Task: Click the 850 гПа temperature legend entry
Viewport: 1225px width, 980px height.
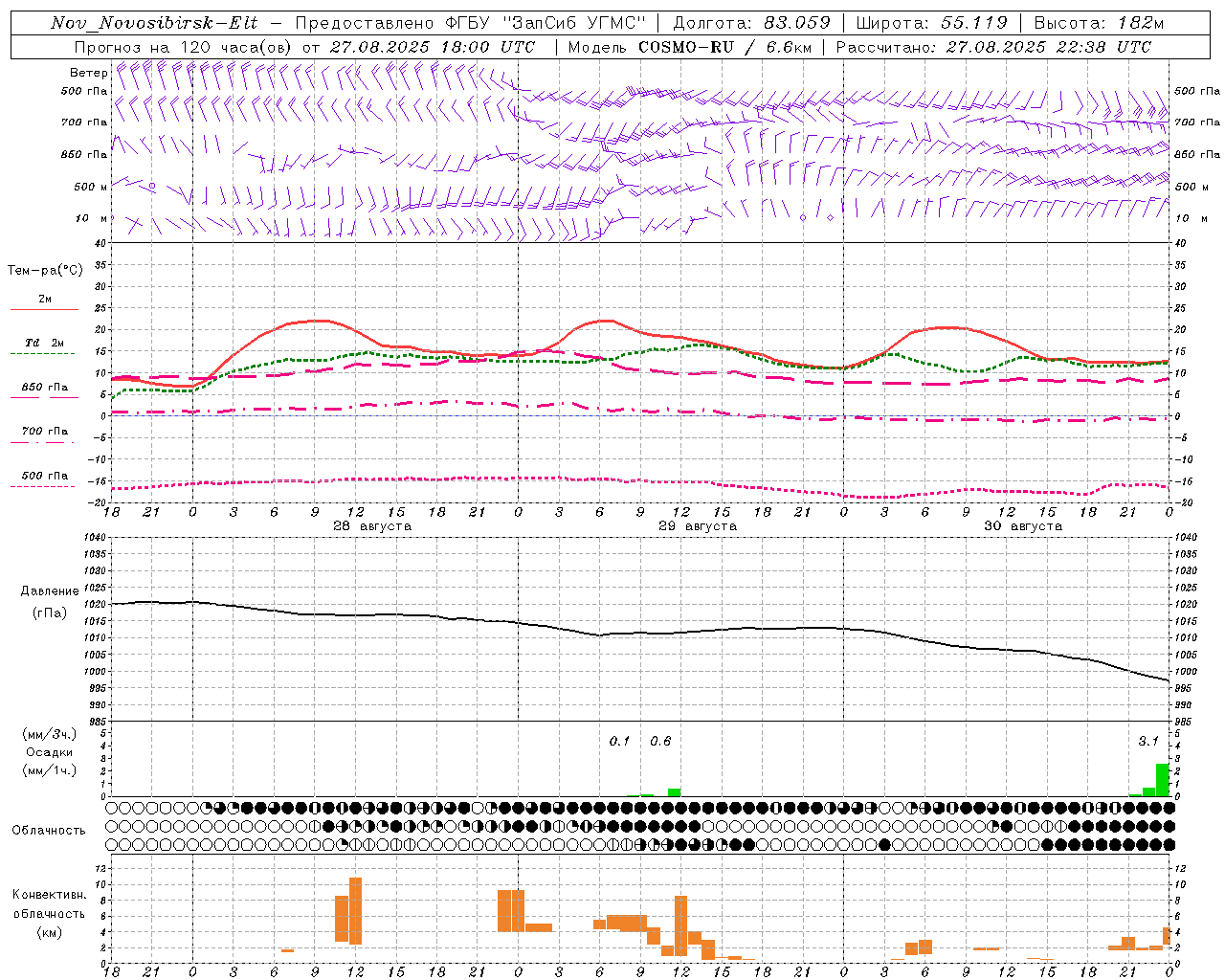Action: tap(44, 387)
